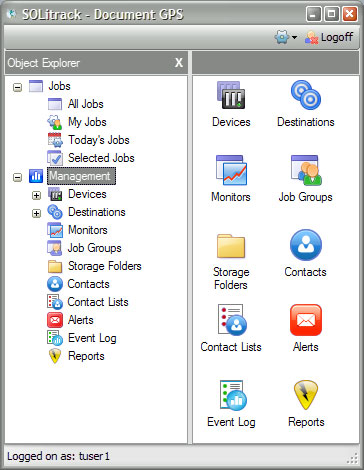Select the Selected Jobs tree label
This screenshot has width=364, height=470.
(x=101, y=158)
